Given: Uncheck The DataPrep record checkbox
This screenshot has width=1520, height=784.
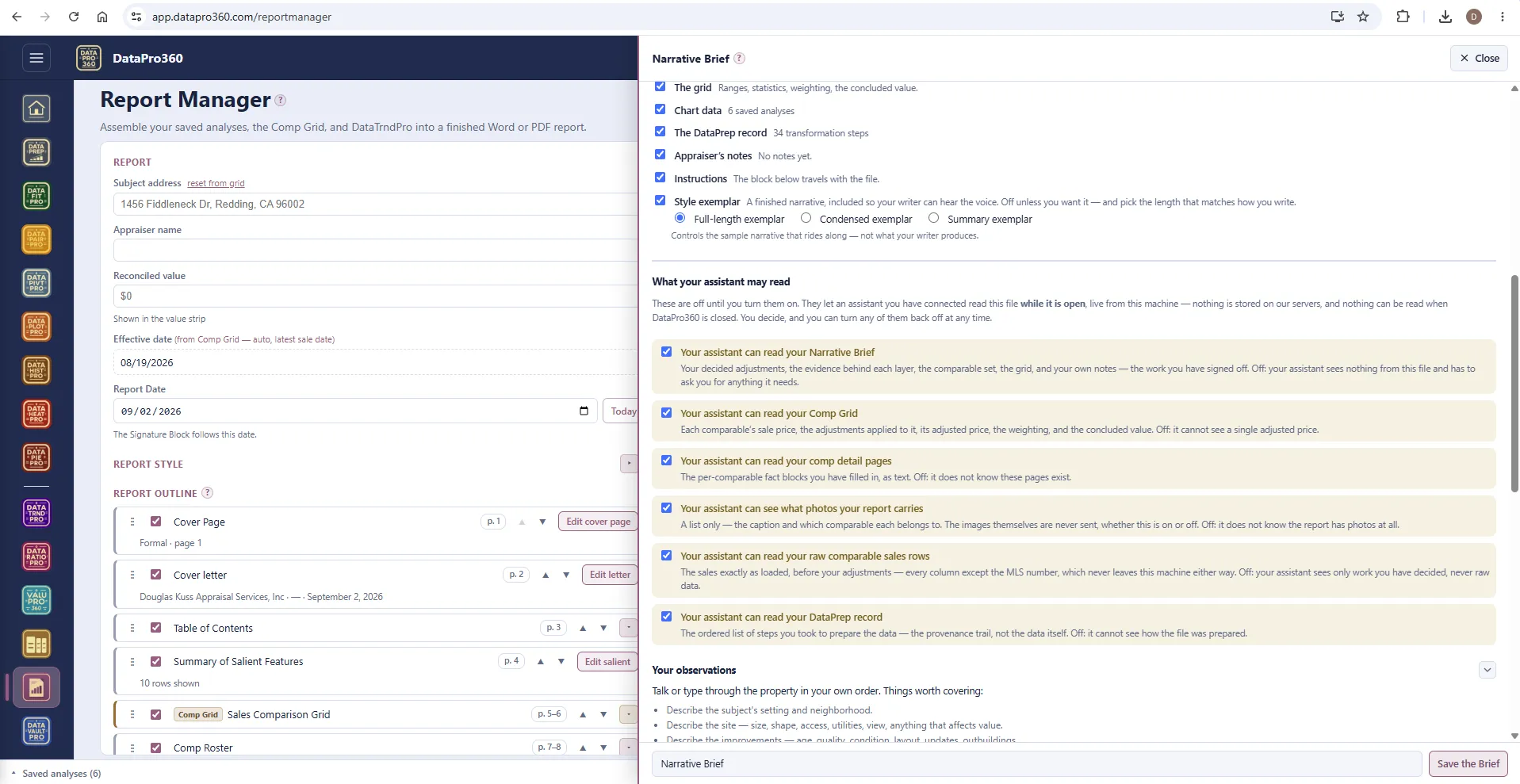Looking at the screenshot, I should pos(660,132).
